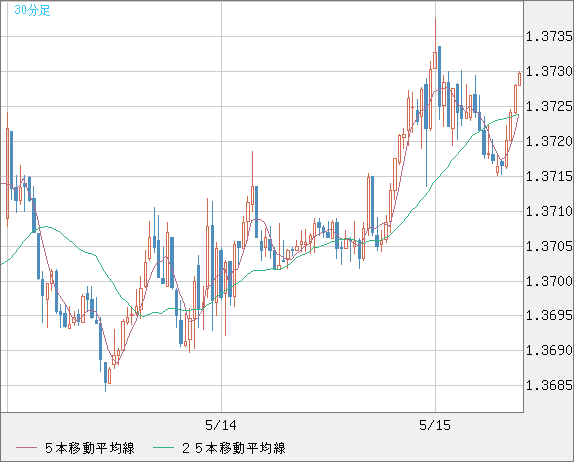574x462 pixels.
Task: Click the green 25-period average legend line
Action: coord(163,448)
